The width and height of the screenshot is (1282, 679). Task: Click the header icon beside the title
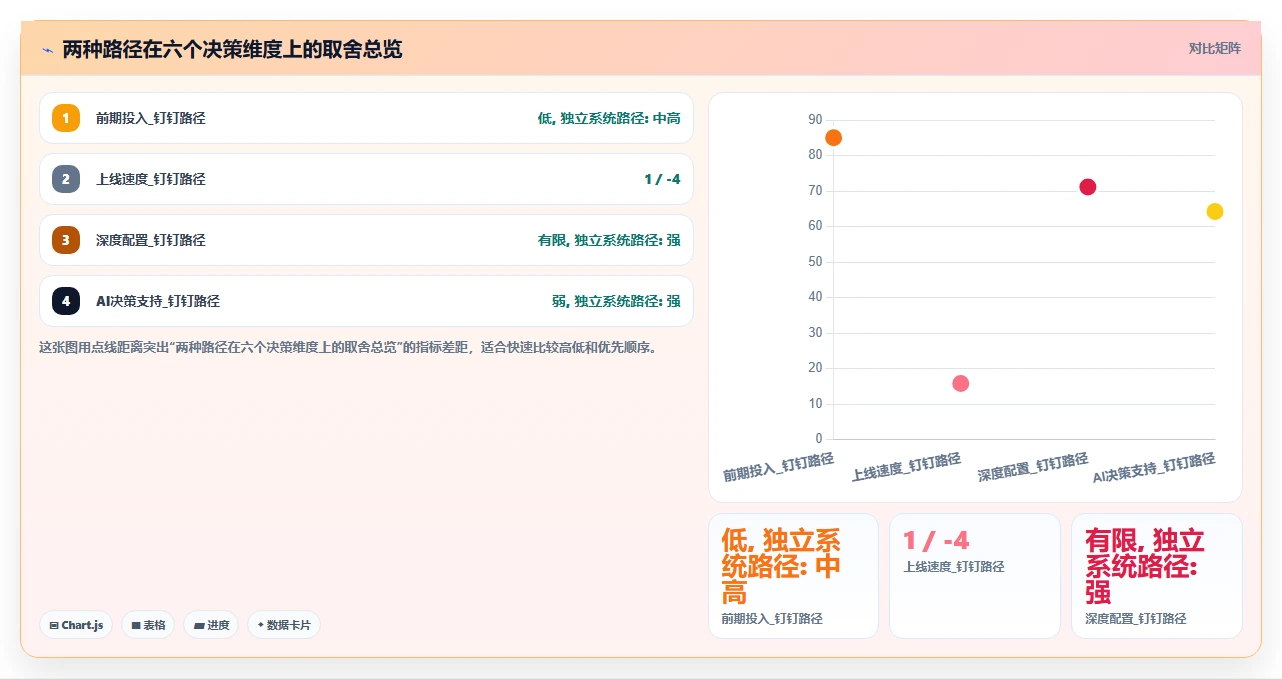[x=47, y=49]
